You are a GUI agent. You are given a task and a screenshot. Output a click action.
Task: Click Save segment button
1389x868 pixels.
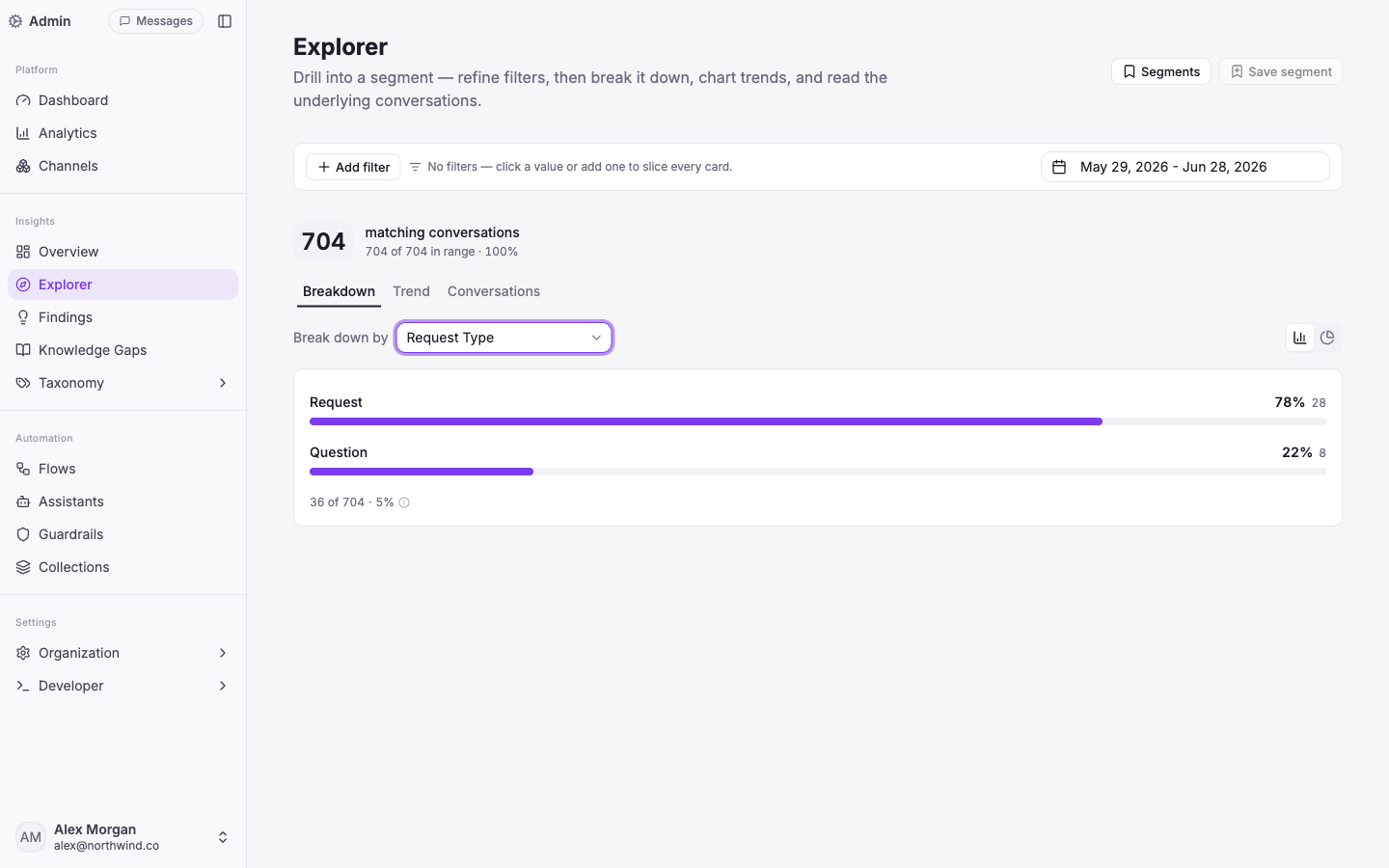click(x=1281, y=71)
